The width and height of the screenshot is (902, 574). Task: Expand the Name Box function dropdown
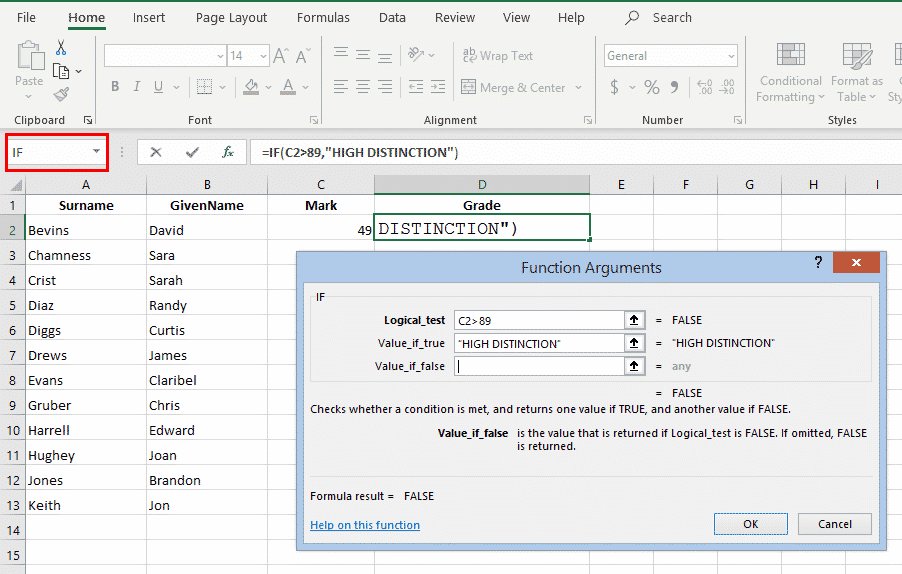tap(97, 152)
